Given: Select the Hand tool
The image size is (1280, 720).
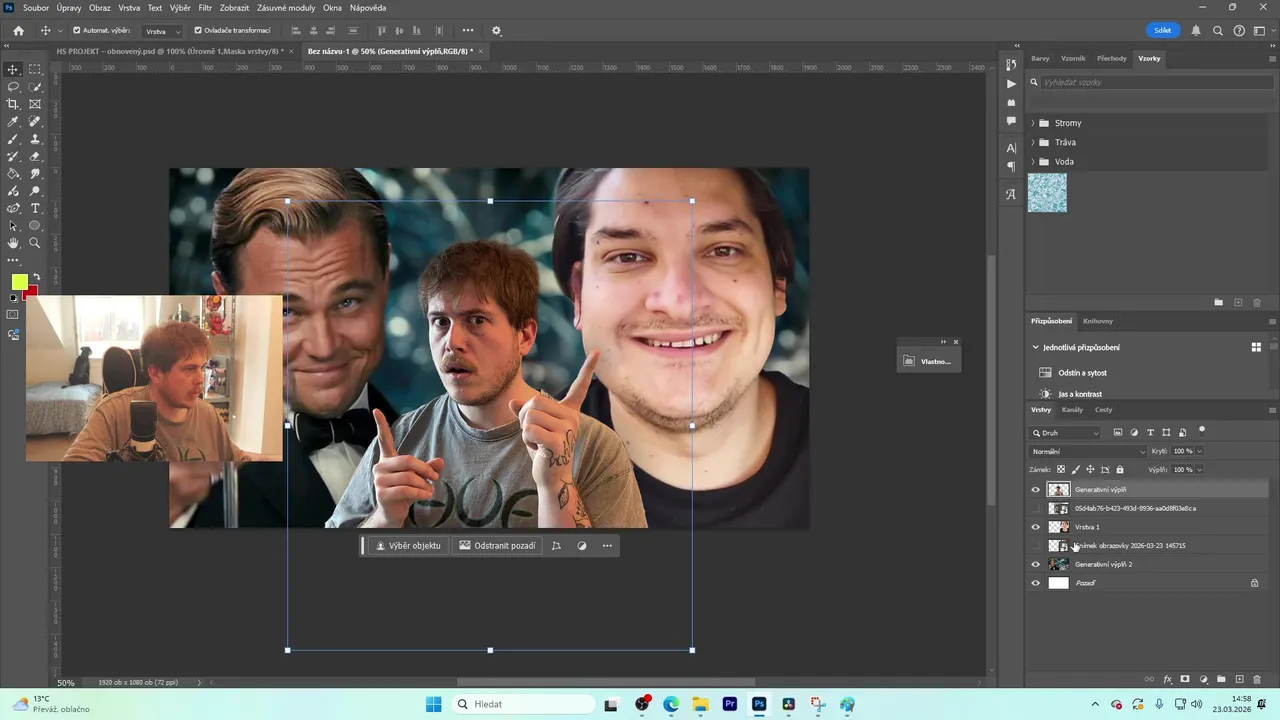Looking at the screenshot, I should pyautogui.click(x=13, y=243).
